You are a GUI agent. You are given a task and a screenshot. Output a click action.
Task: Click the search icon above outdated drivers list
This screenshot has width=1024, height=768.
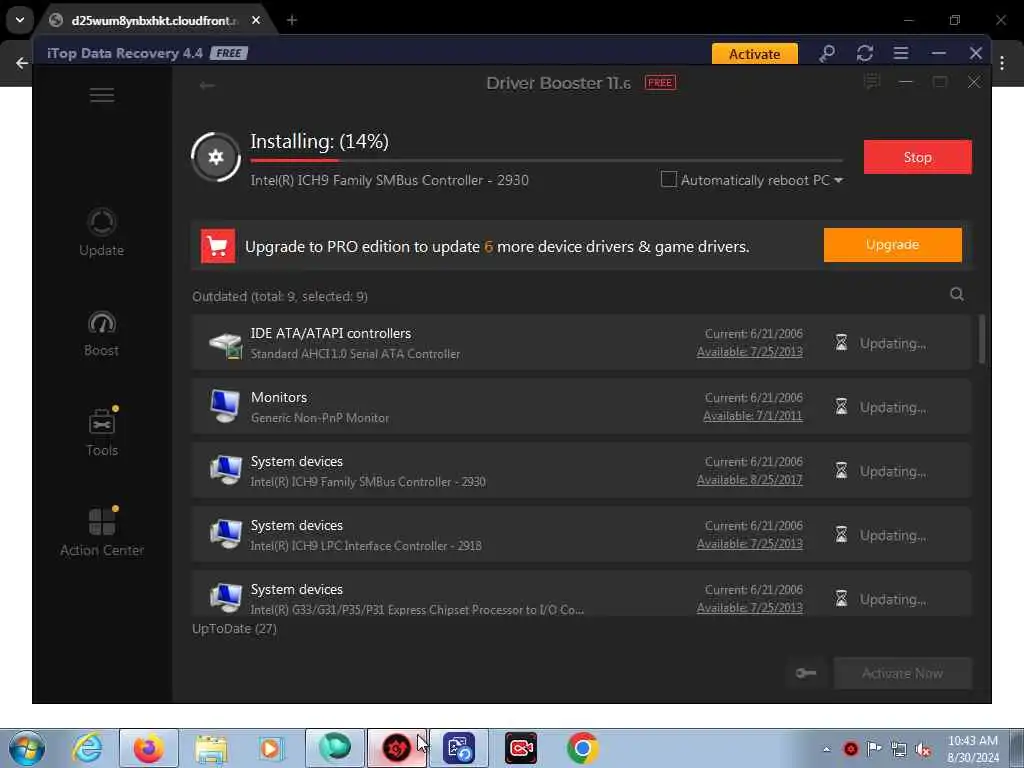(956, 295)
